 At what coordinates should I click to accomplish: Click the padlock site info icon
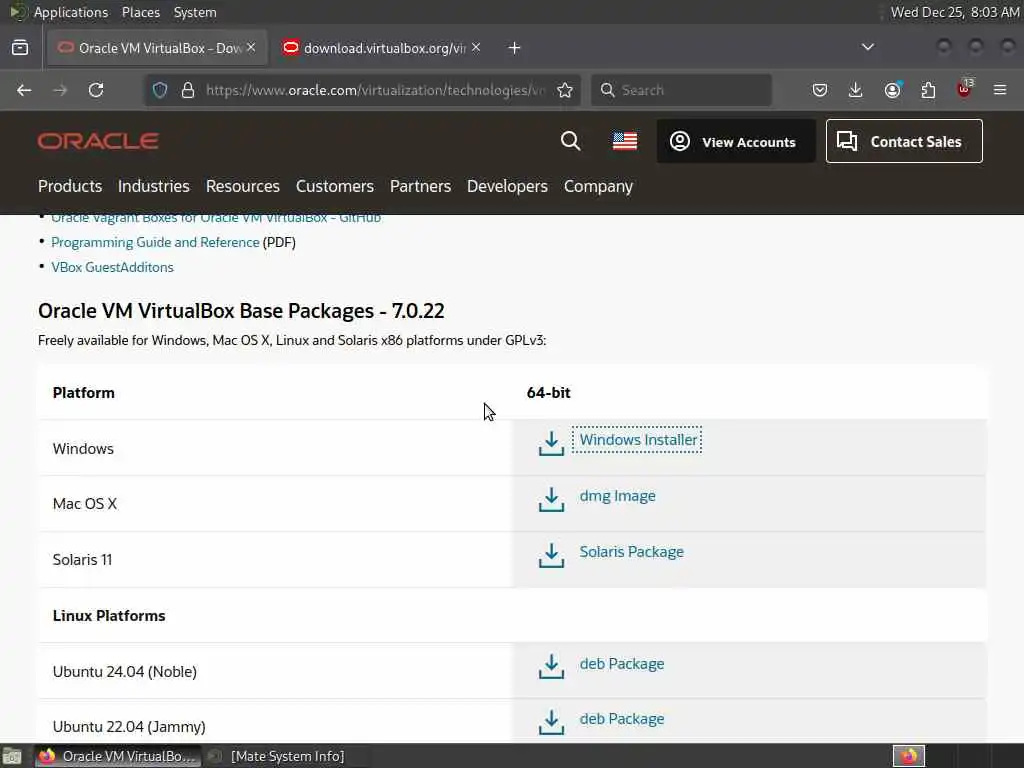[x=188, y=90]
